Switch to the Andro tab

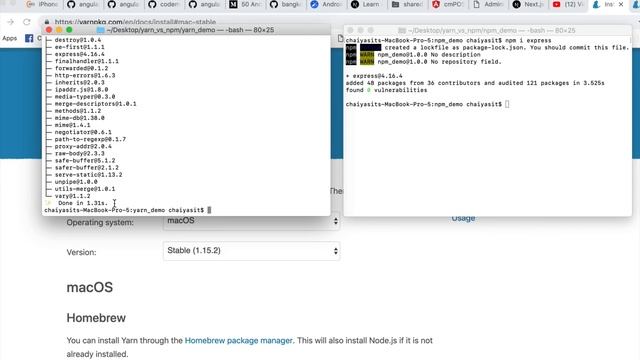(326, 4)
